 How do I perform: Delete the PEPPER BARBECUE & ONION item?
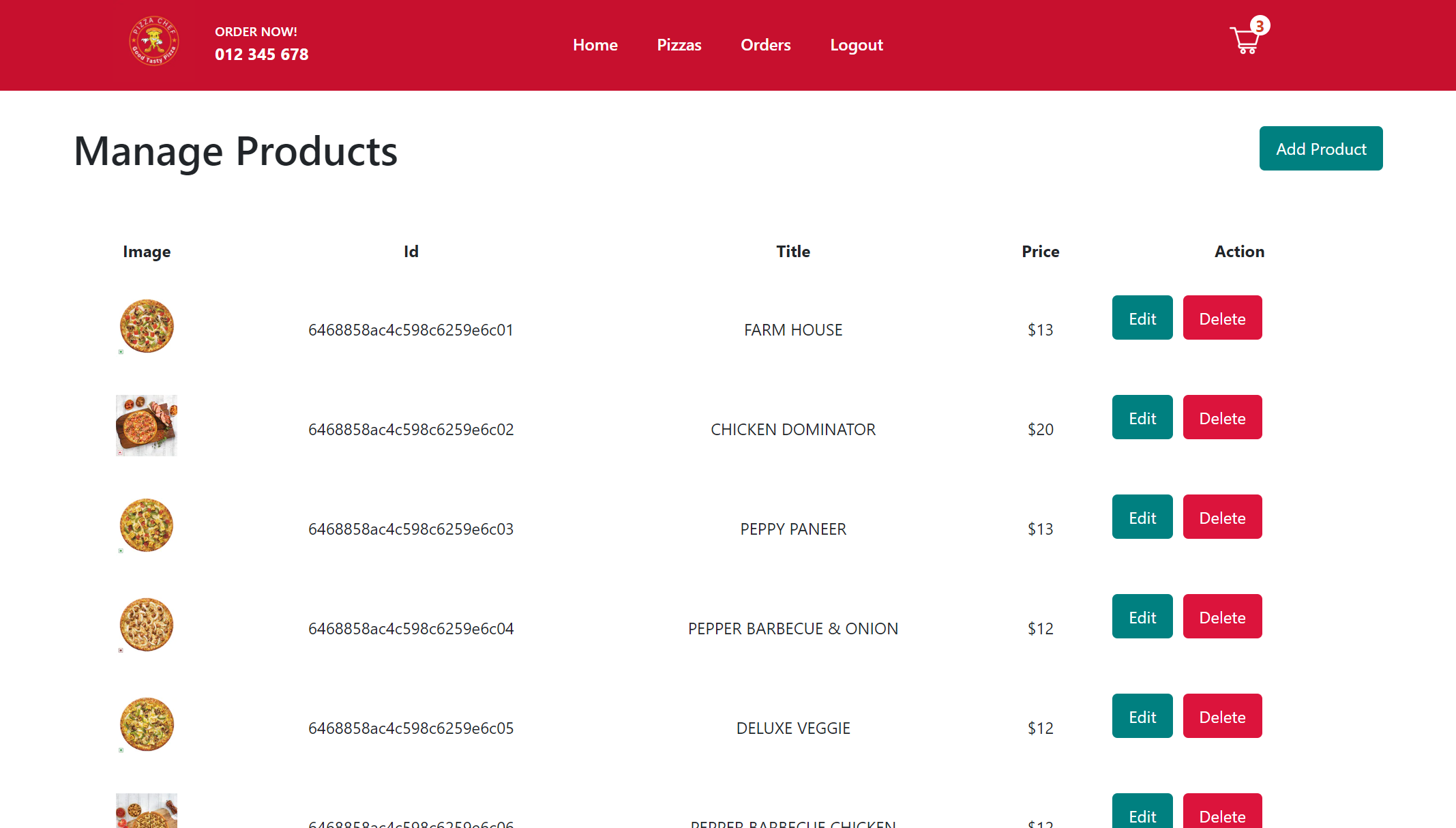coord(1222,616)
